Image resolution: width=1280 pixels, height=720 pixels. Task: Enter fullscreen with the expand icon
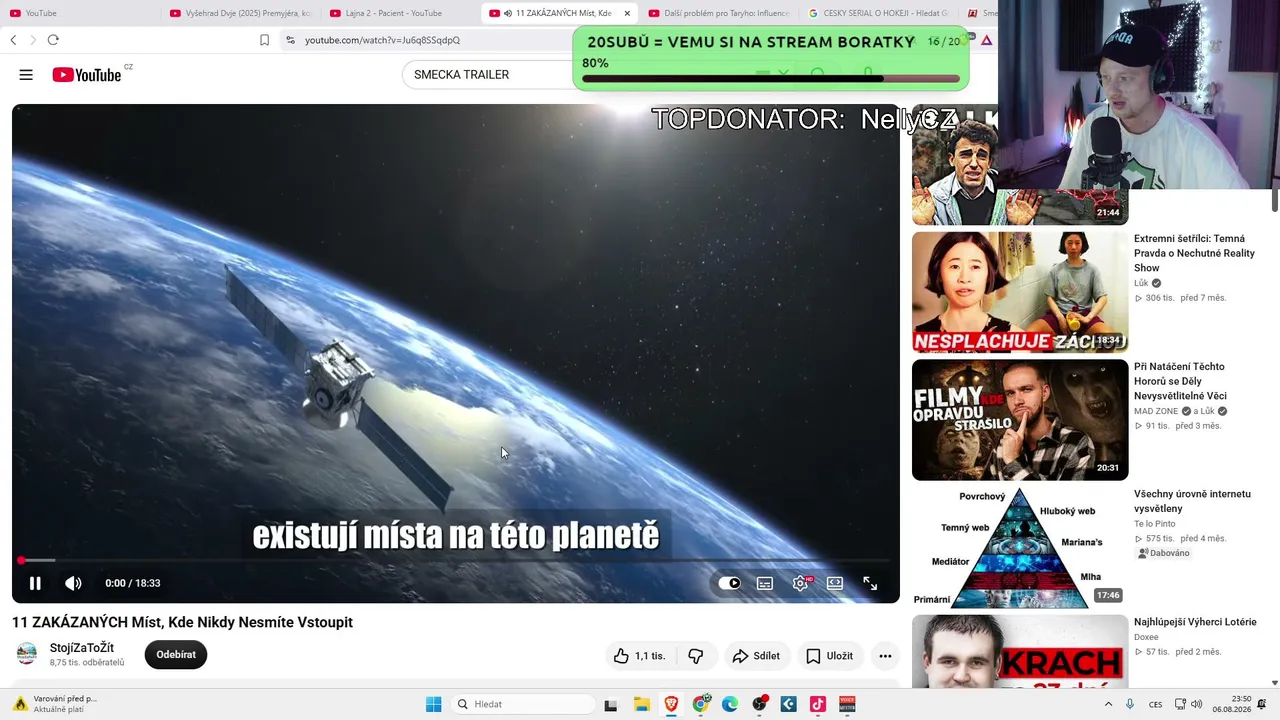870,583
